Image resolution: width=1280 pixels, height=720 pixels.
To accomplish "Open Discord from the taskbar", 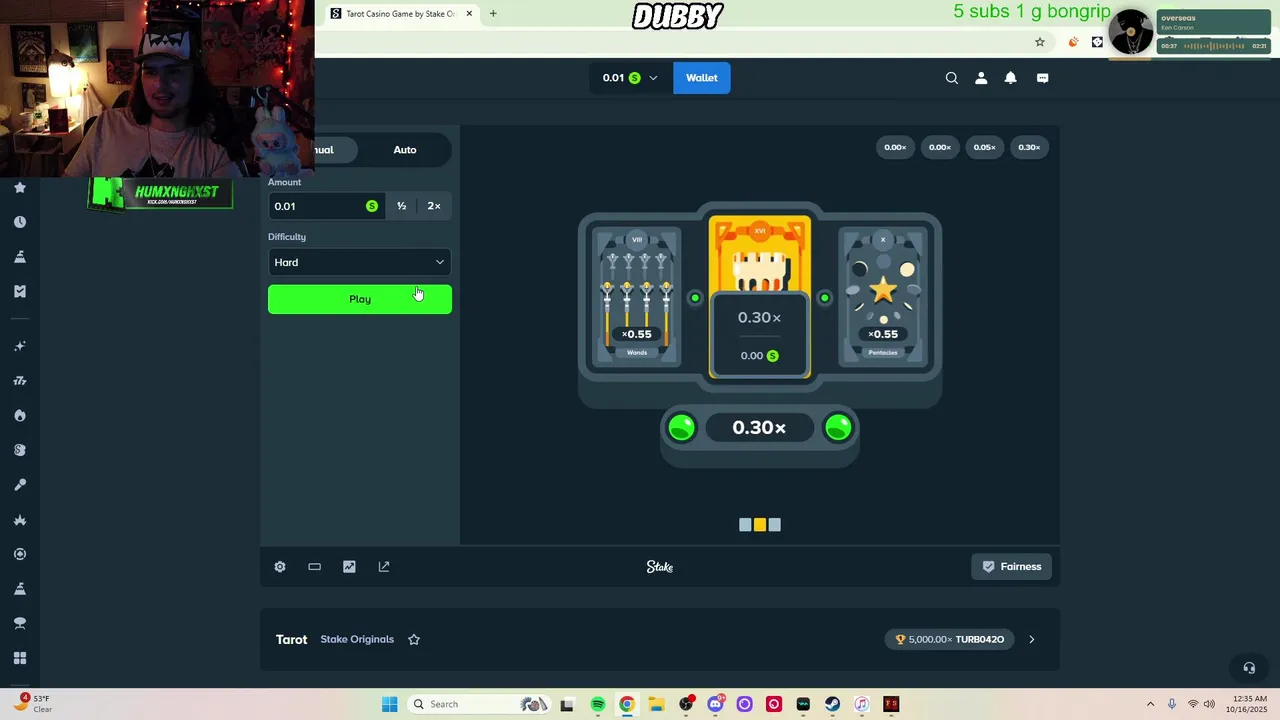I will (x=715, y=705).
